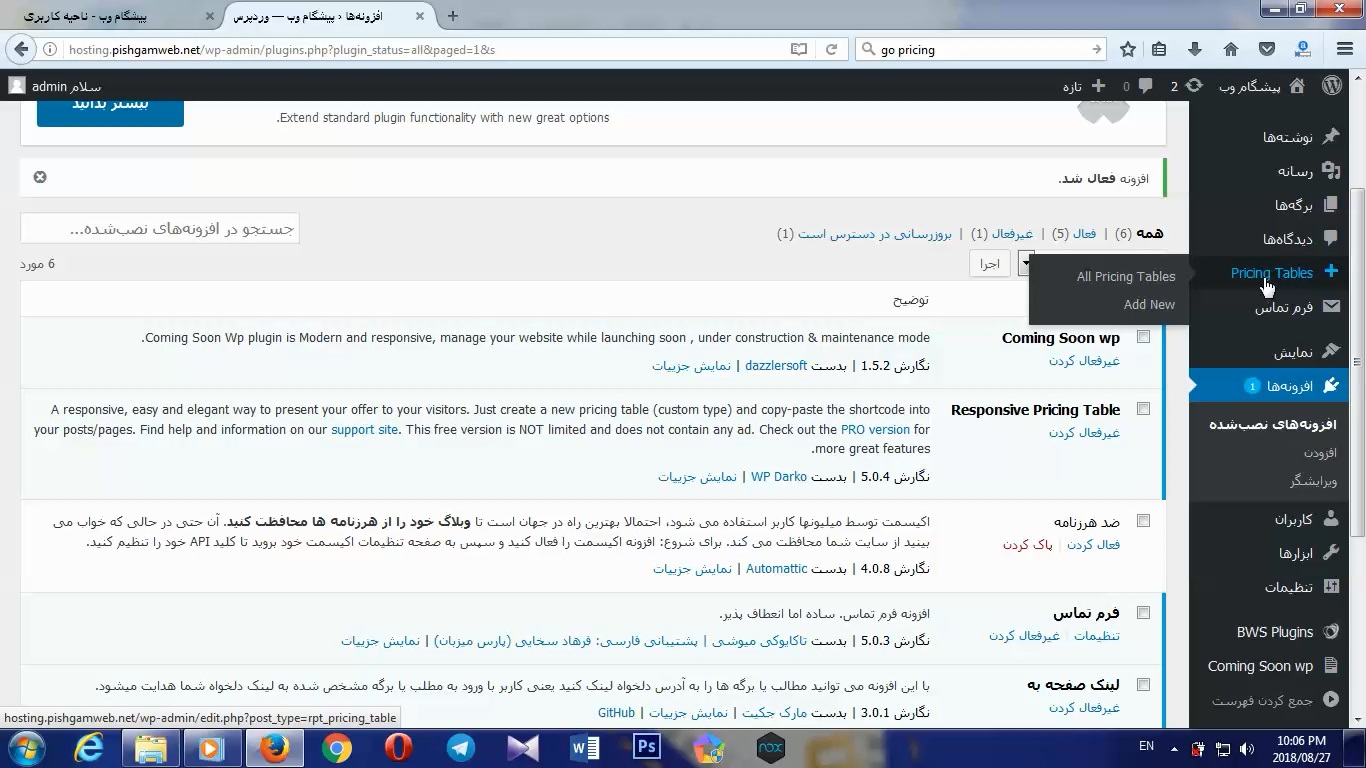The height and width of the screenshot is (768, 1366).
Task: Open the Automattic author link
Action: click(777, 569)
